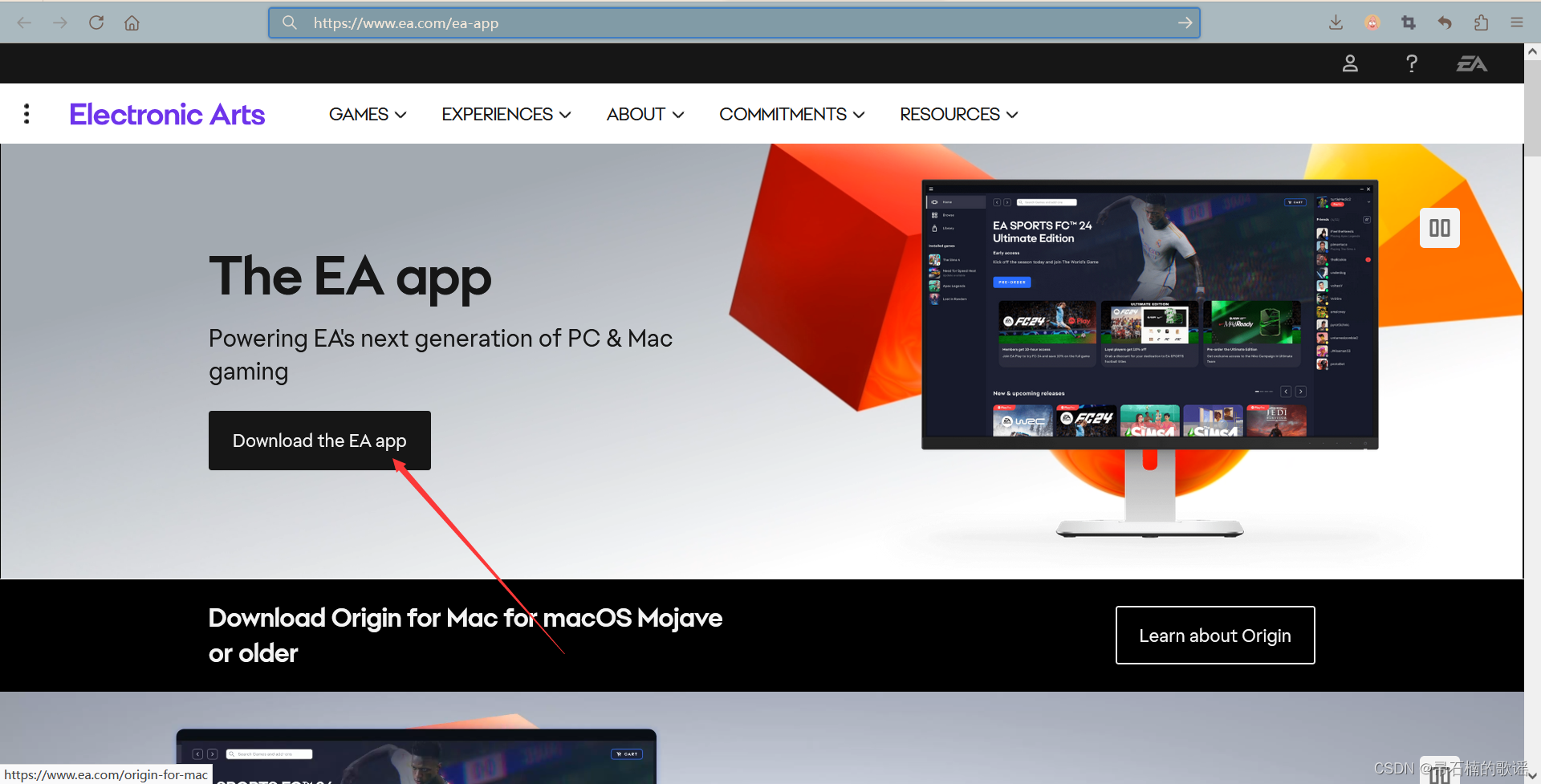This screenshot has height=784, width=1541.
Task: Click 'Download Origin for Mac' heading text
Action: [466, 636]
